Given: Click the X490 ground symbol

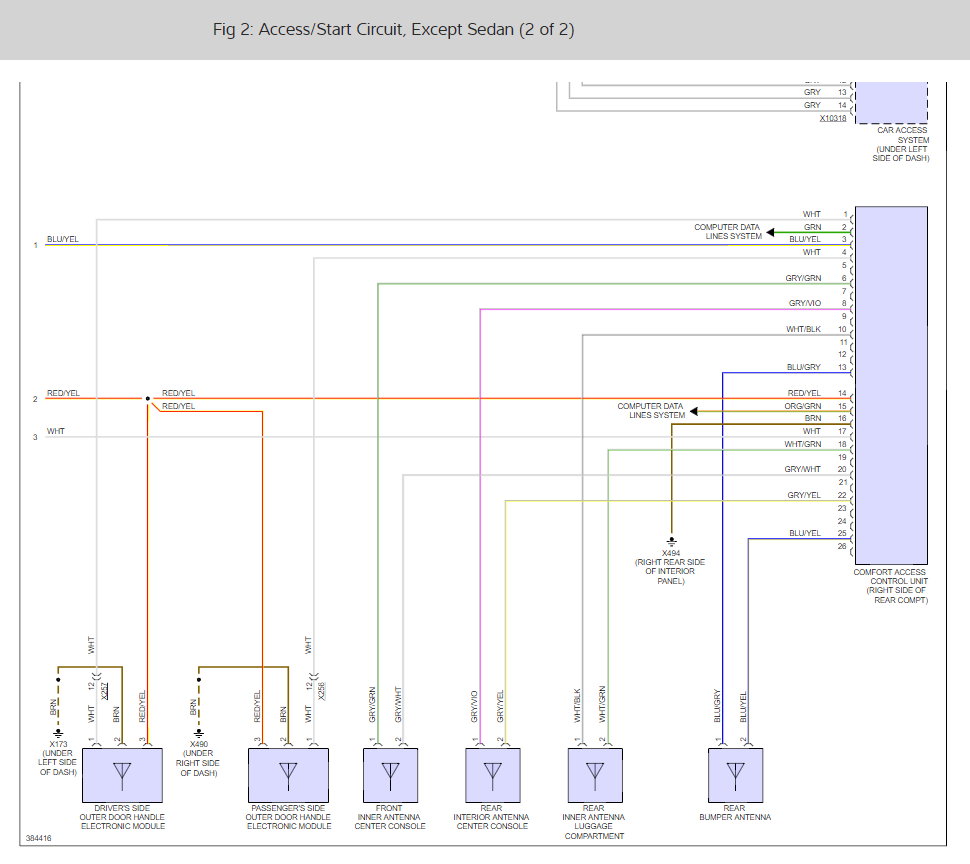Looking at the screenshot, I should 199,734.
